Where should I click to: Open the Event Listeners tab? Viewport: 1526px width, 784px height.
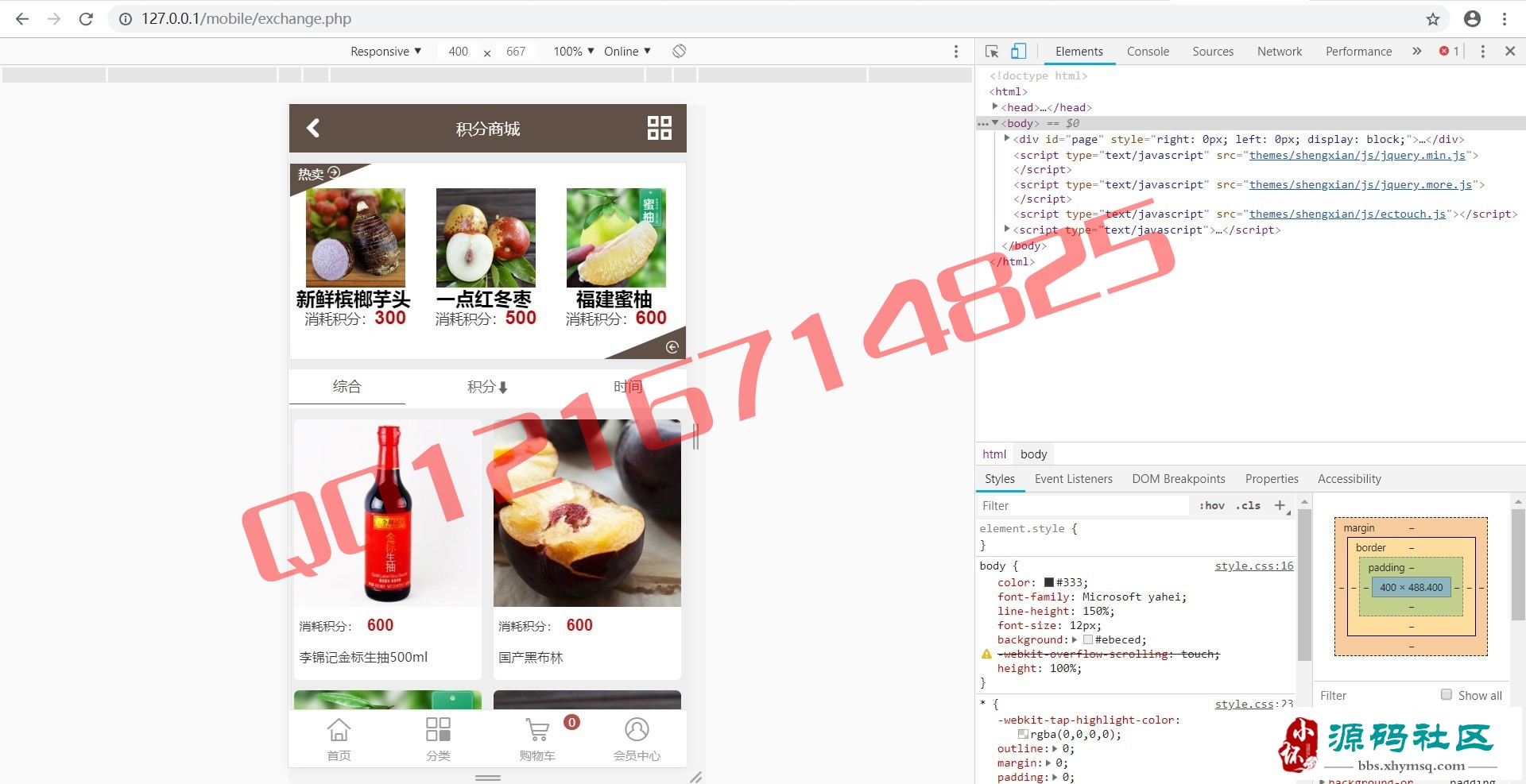coord(1073,479)
